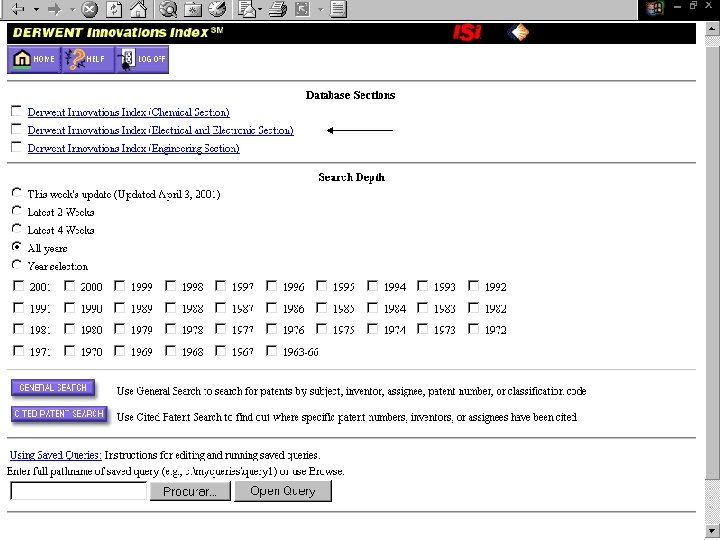
Task: Click the CITED PATENT SEARCH button
Action: tap(59, 414)
